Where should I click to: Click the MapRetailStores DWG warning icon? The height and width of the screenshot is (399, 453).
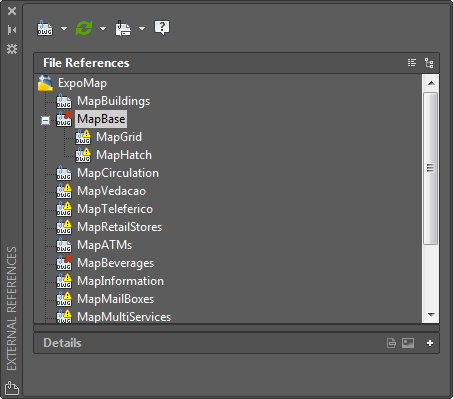[x=64, y=227]
